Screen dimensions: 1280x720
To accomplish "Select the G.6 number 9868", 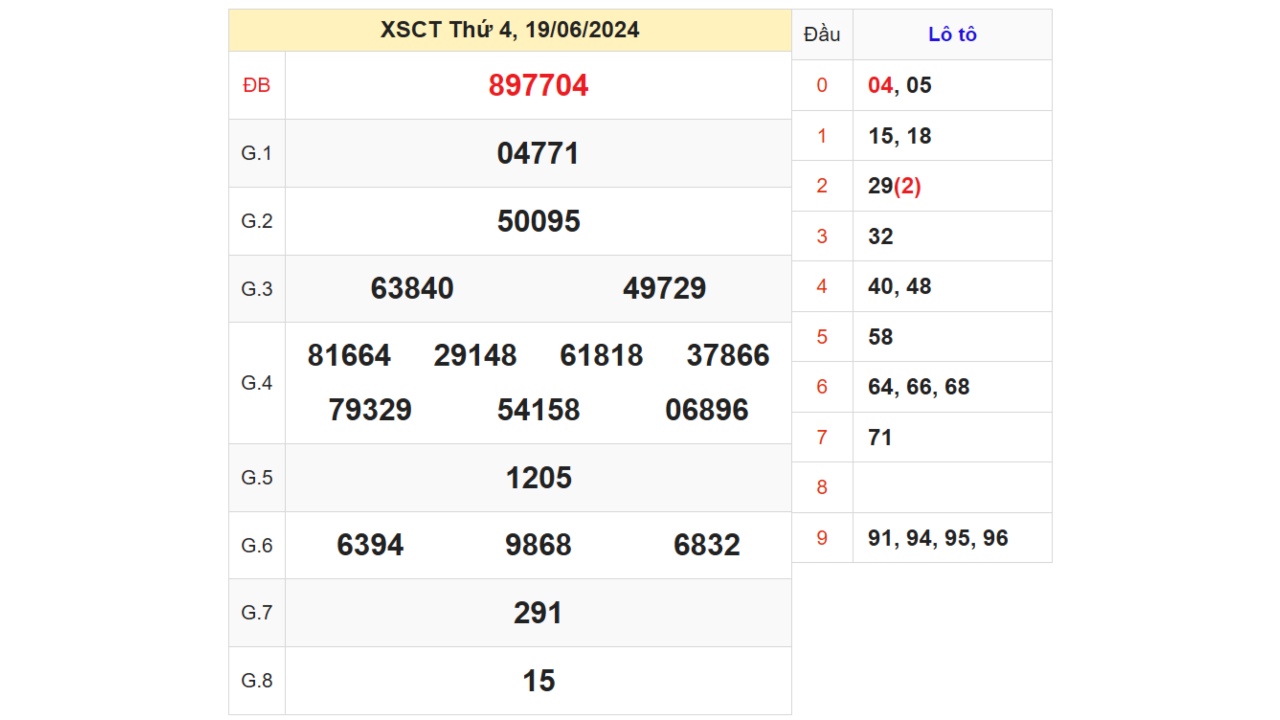I will tap(538, 545).
